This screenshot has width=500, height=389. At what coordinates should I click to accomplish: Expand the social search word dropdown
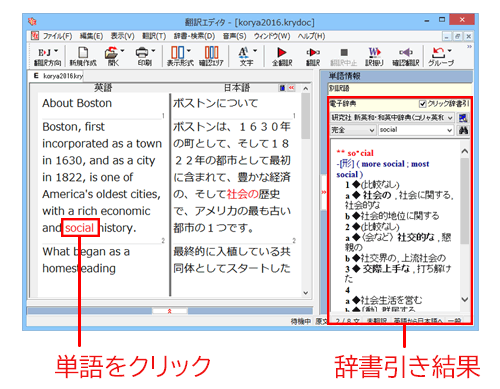coord(450,130)
